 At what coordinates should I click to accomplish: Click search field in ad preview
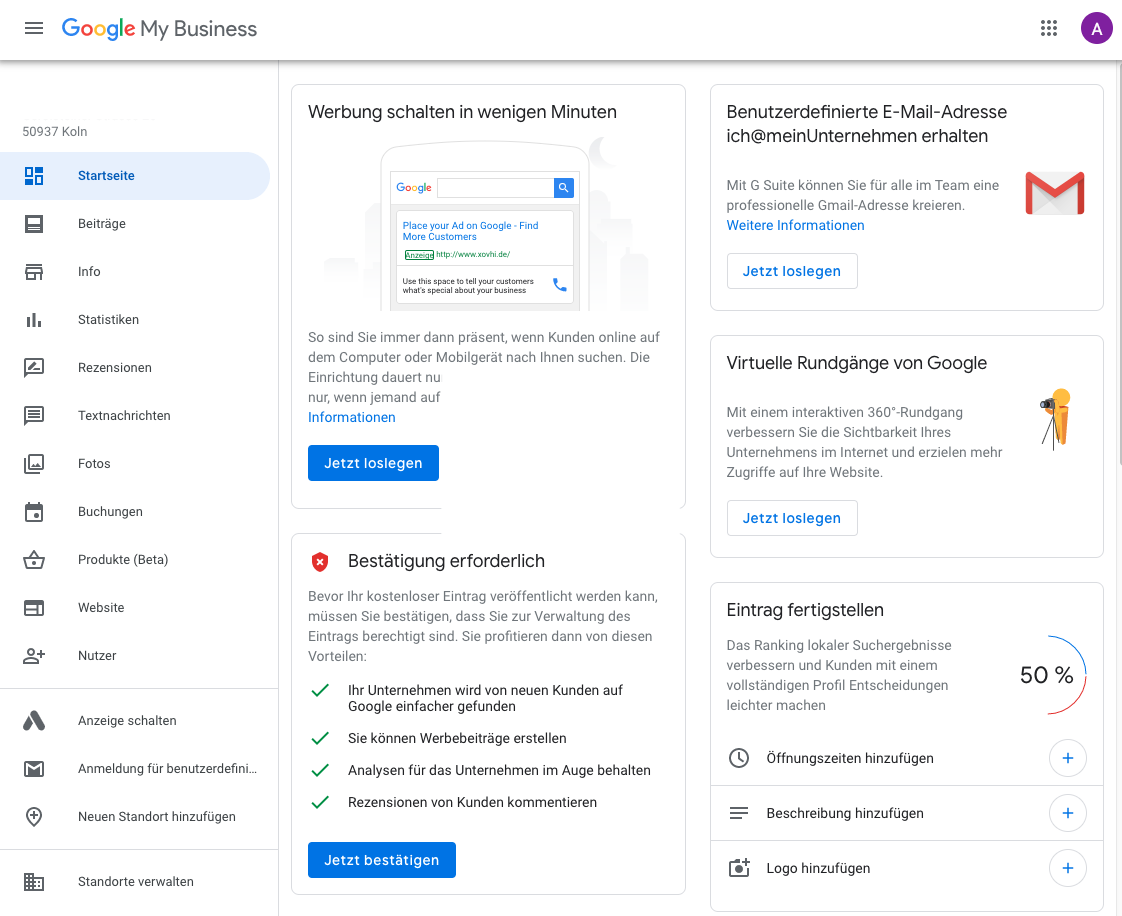pos(495,187)
